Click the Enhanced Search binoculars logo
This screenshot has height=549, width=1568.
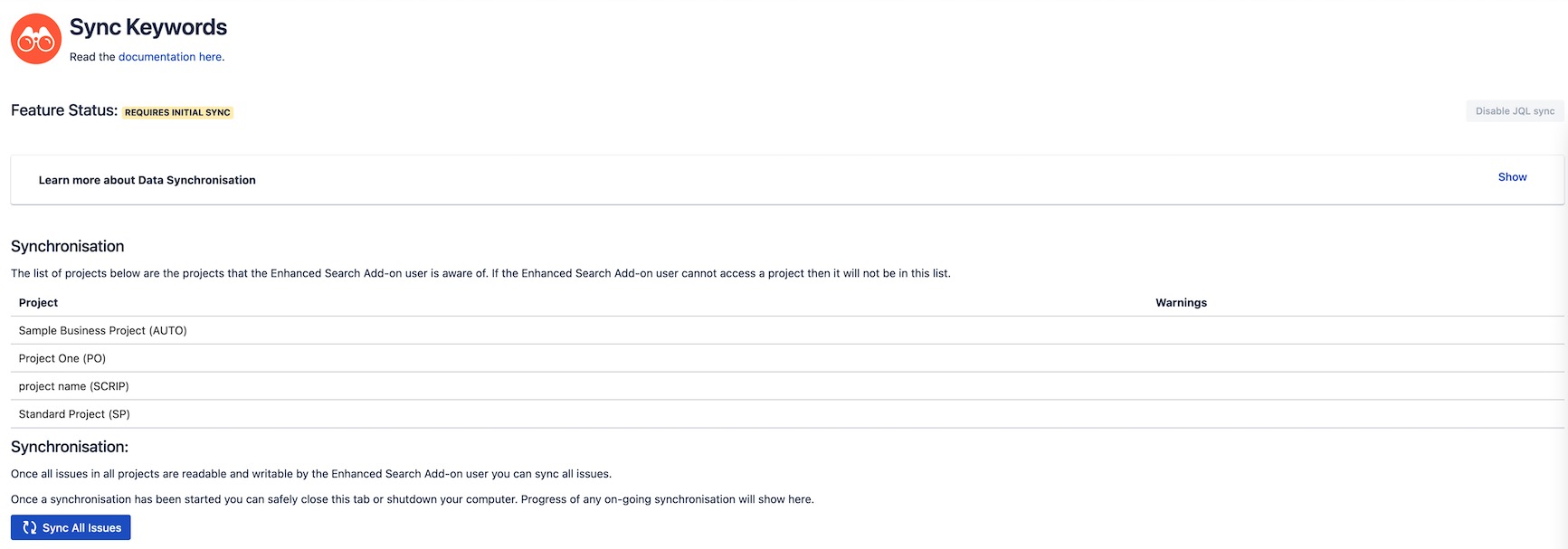(x=36, y=39)
